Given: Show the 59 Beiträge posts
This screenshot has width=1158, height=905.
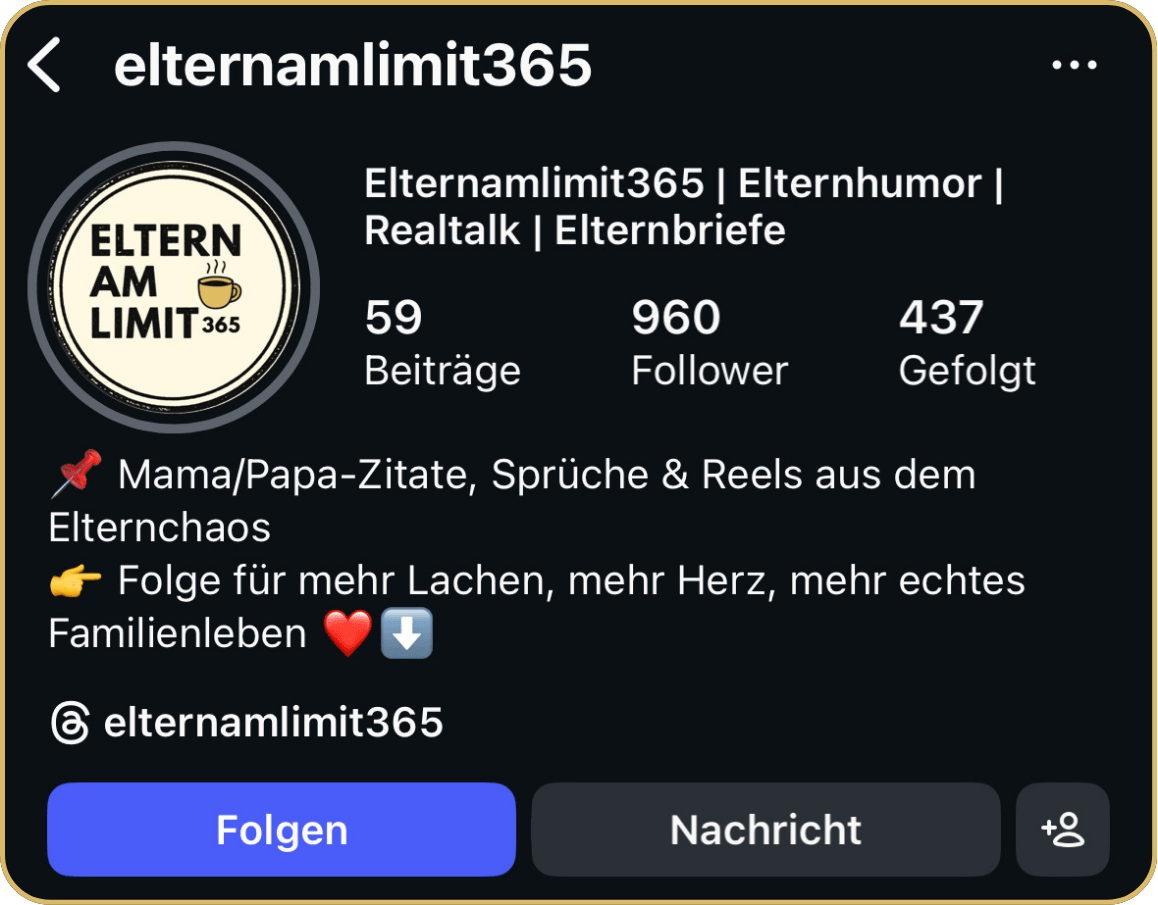Looking at the screenshot, I should 442,342.
